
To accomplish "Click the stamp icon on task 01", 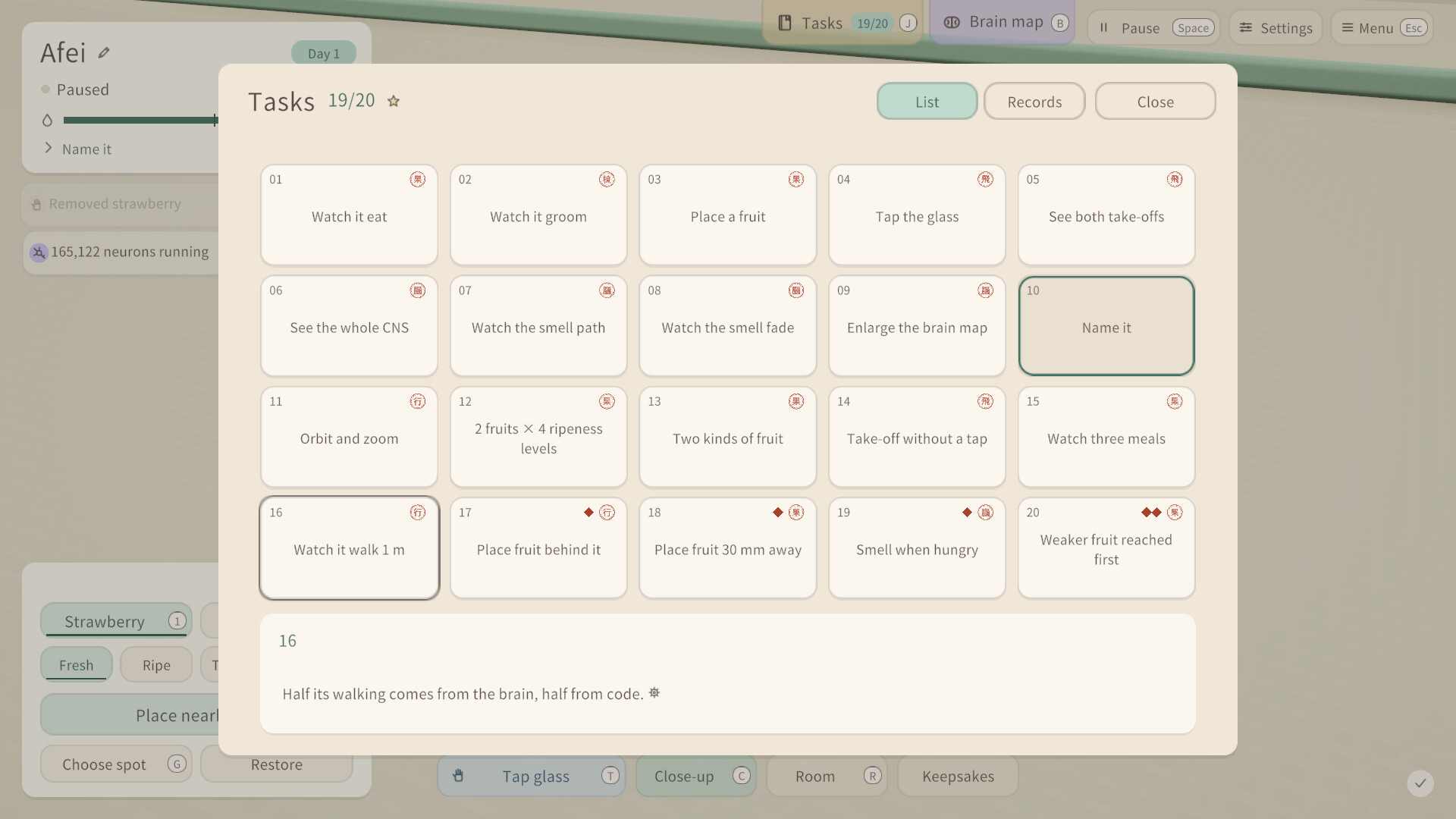I will (x=418, y=180).
